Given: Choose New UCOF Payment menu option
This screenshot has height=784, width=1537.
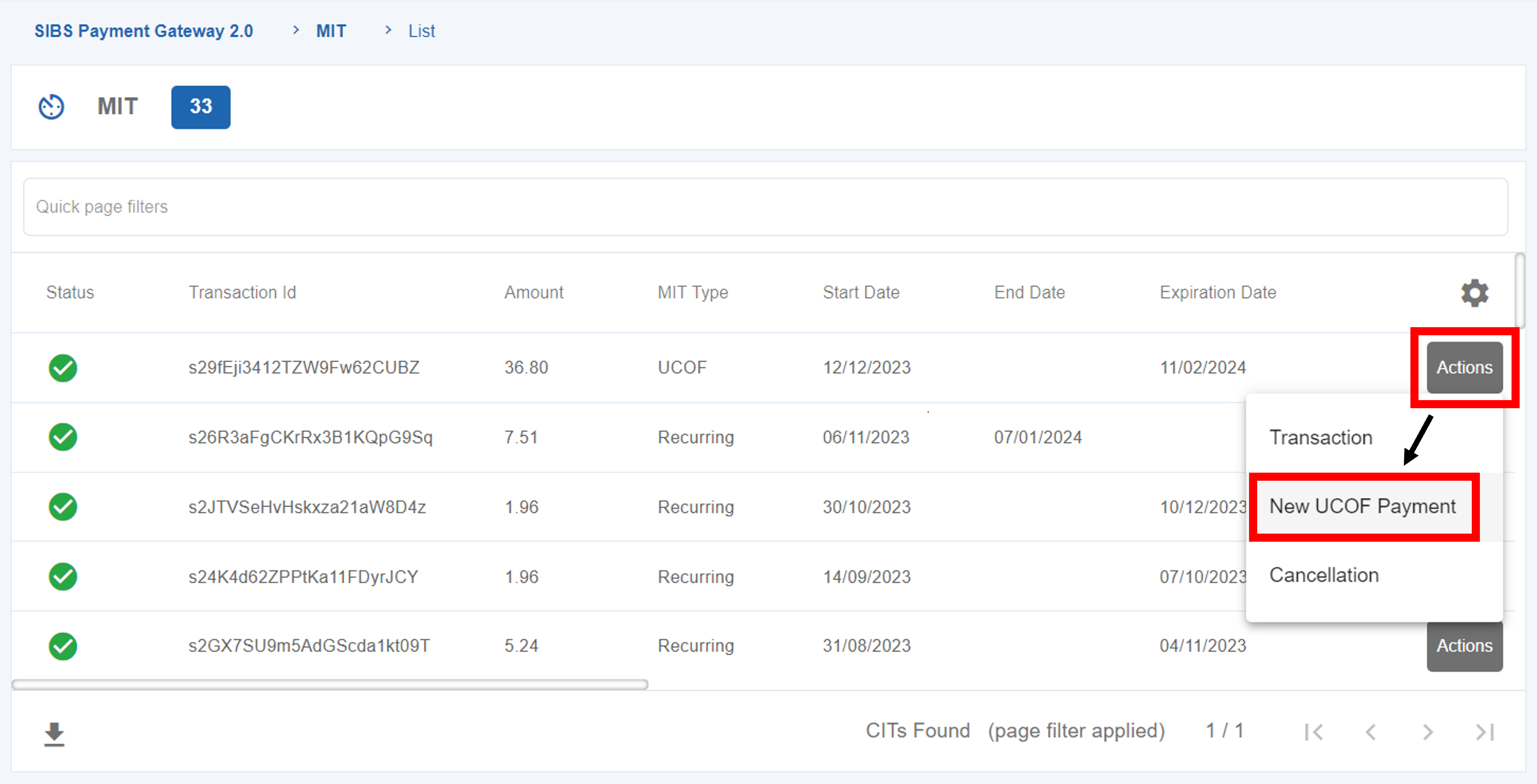Looking at the screenshot, I should [1362, 507].
